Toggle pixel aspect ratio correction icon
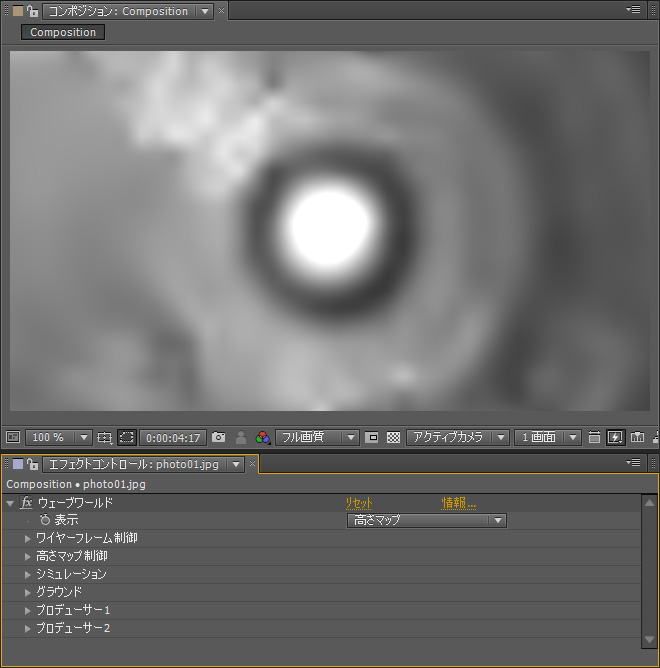The image size is (660, 668). coord(594,437)
